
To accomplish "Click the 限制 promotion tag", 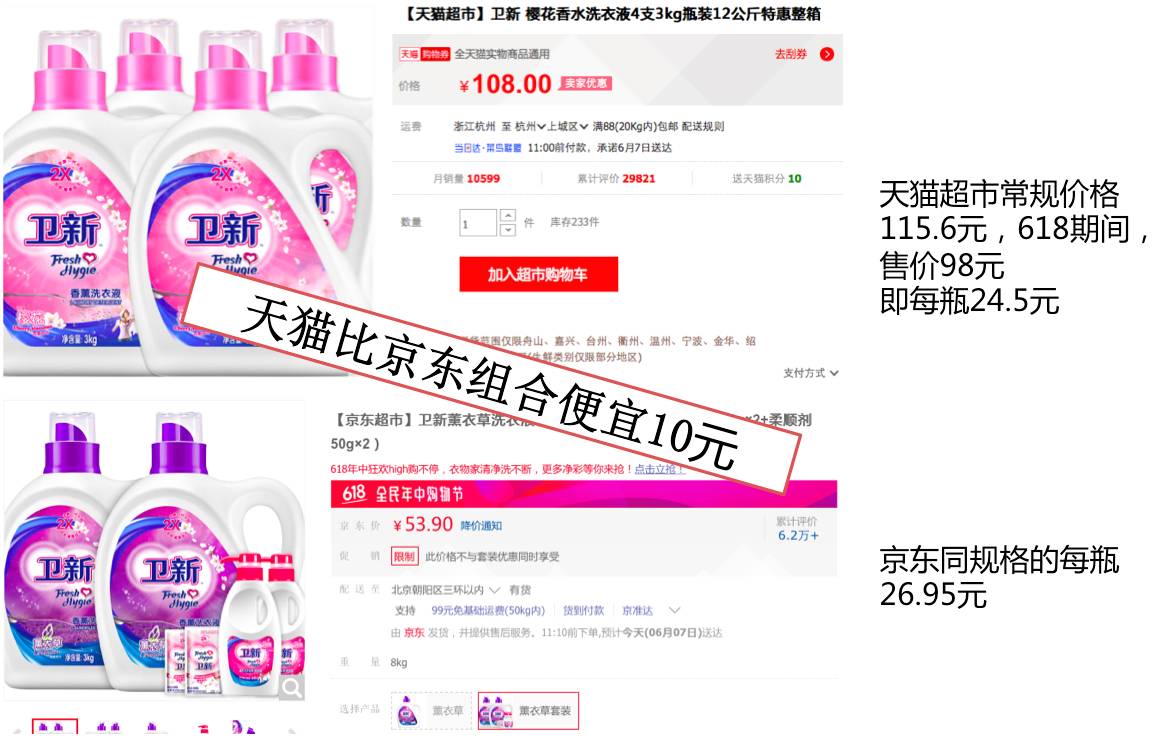I will 404,556.
